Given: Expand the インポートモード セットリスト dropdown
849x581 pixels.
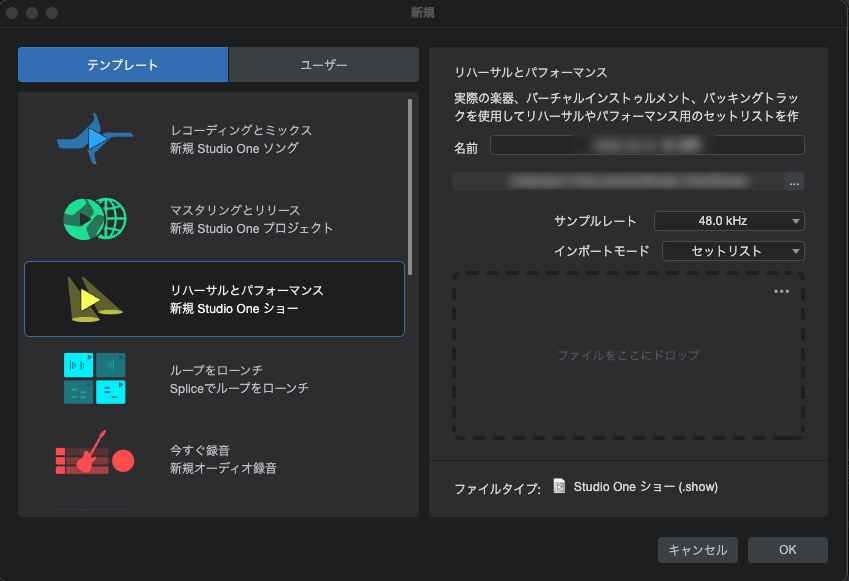Looking at the screenshot, I should pyautogui.click(x=733, y=251).
